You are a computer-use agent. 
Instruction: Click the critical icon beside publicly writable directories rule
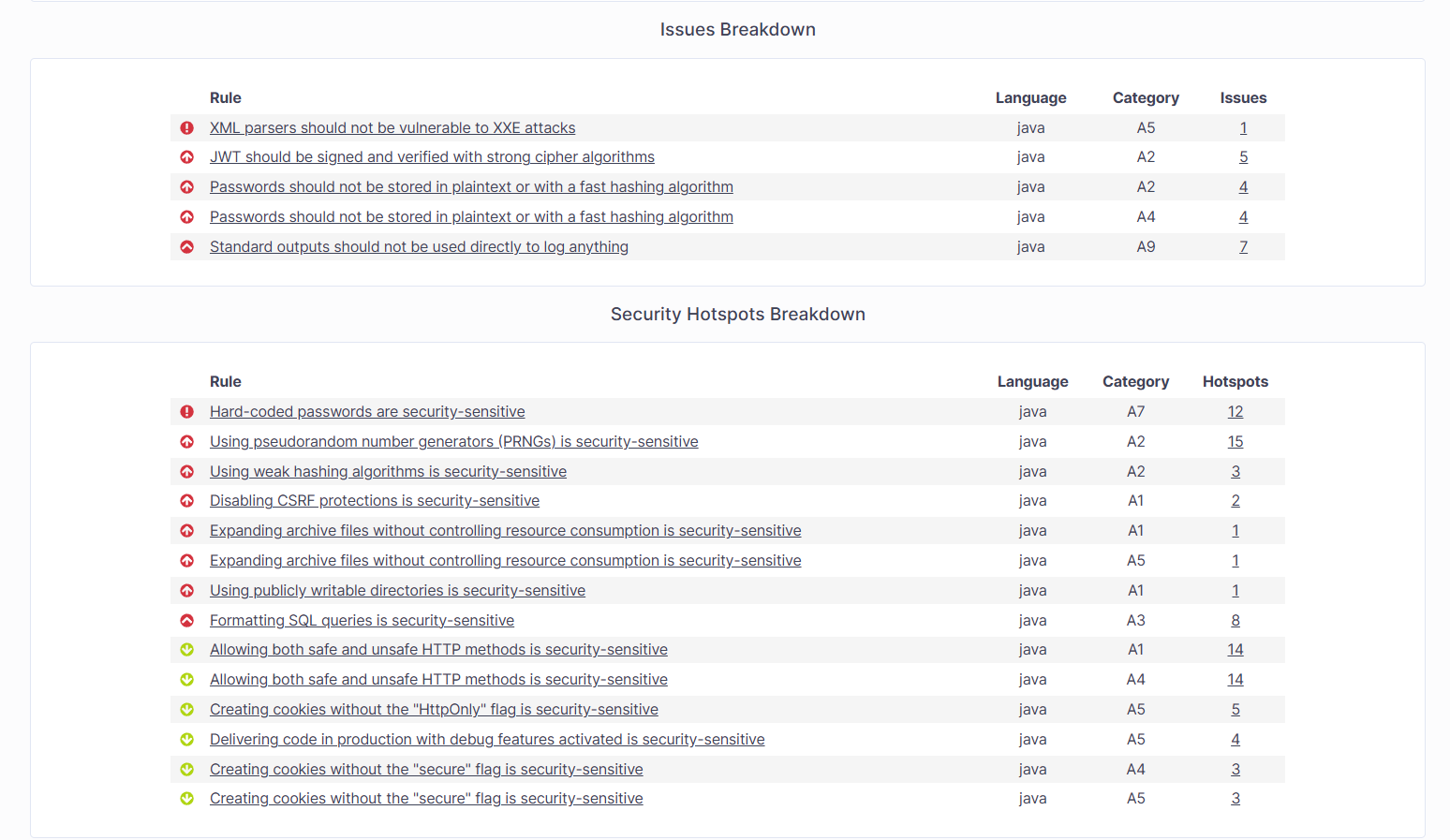click(187, 591)
